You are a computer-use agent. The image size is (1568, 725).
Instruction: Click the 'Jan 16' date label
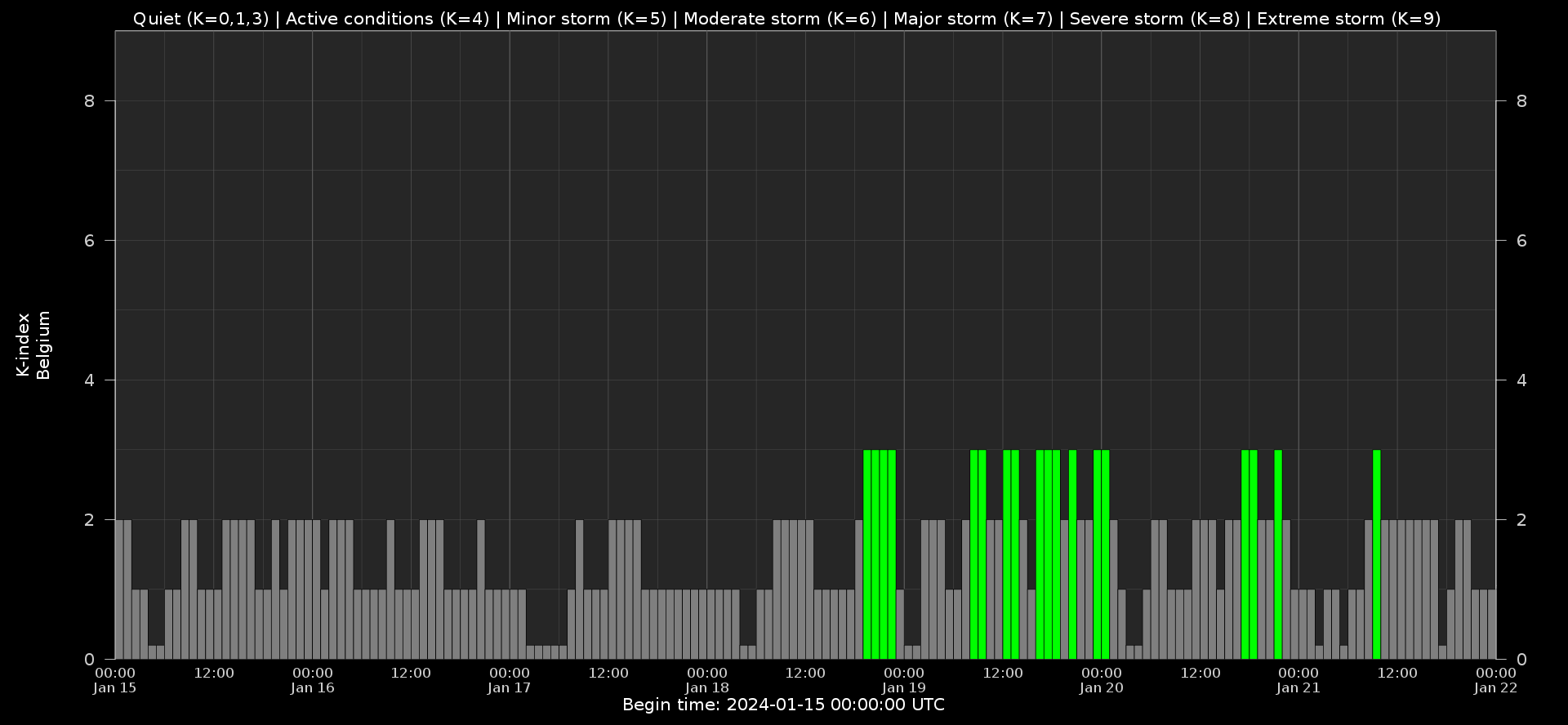[313, 687]
